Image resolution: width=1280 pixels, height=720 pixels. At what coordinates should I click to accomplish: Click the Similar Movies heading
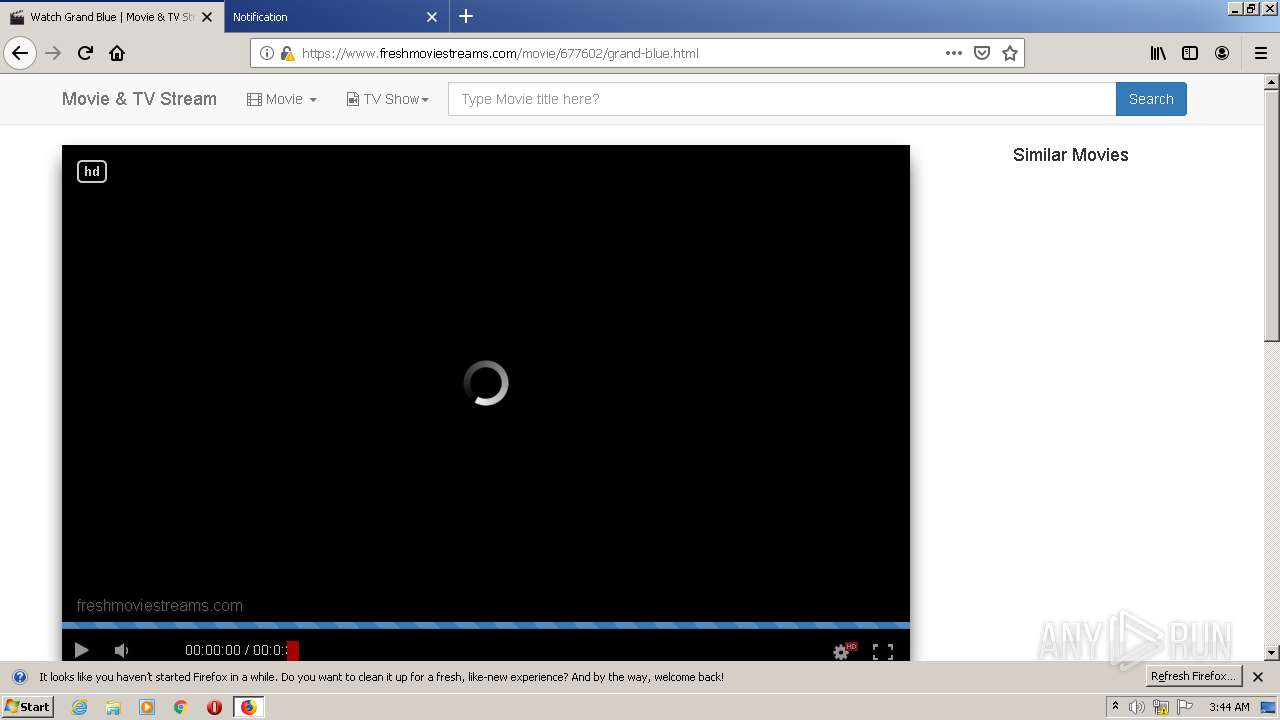coord(1070,155)
